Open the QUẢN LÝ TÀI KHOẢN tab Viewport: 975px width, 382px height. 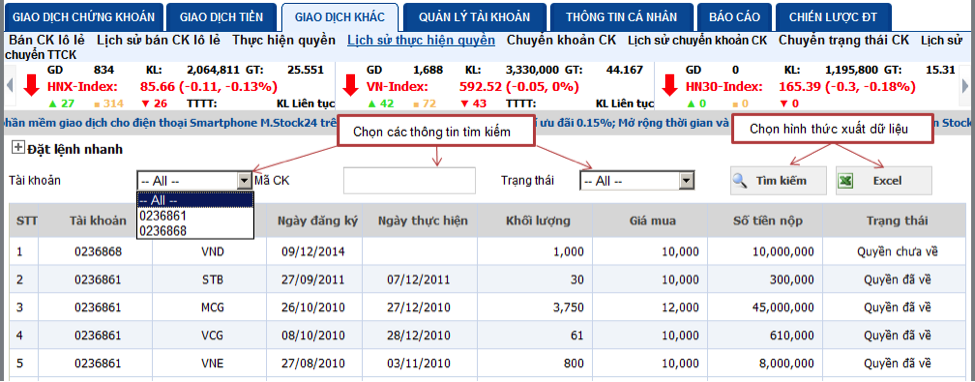point(474,17)
